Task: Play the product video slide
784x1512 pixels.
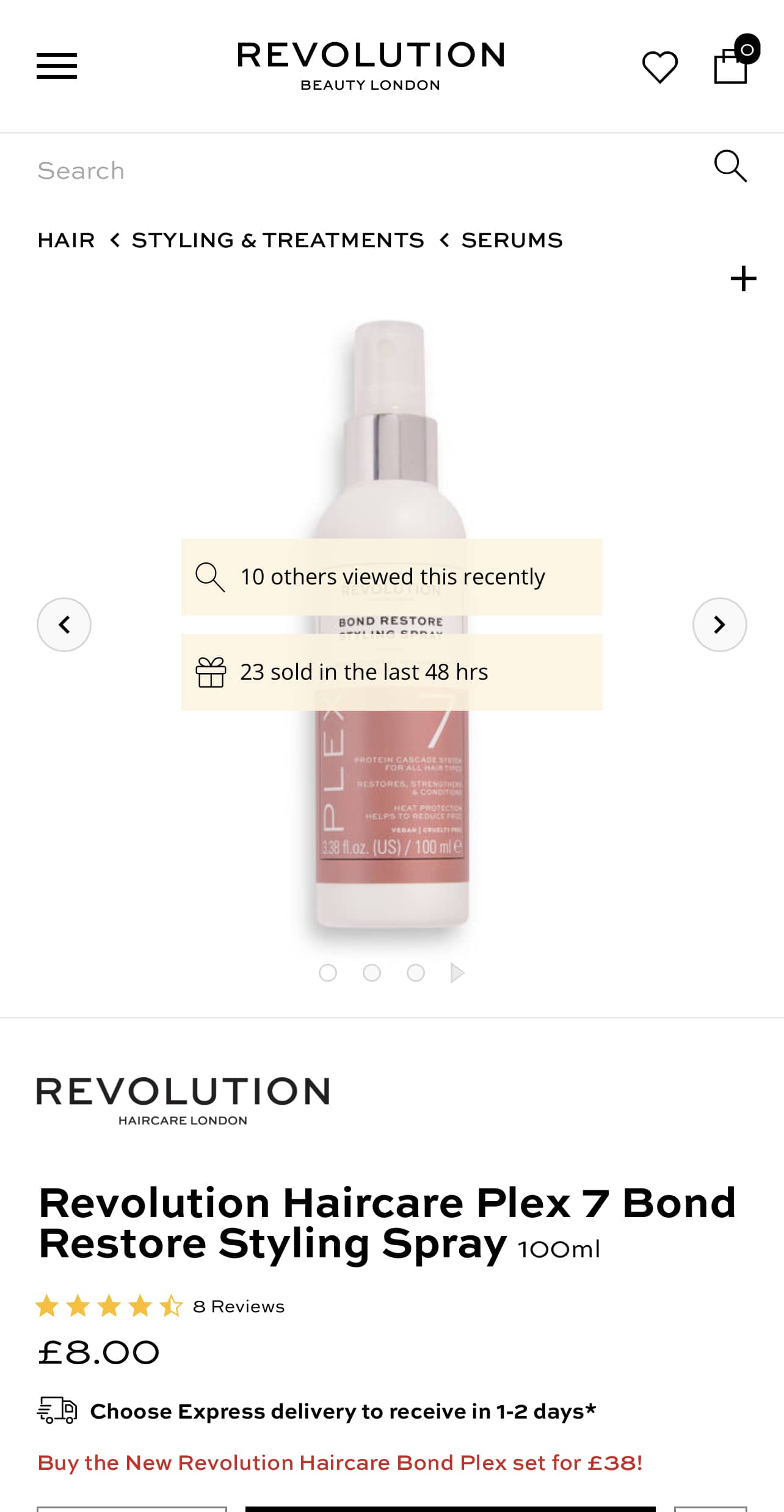Action: [457, 973]
